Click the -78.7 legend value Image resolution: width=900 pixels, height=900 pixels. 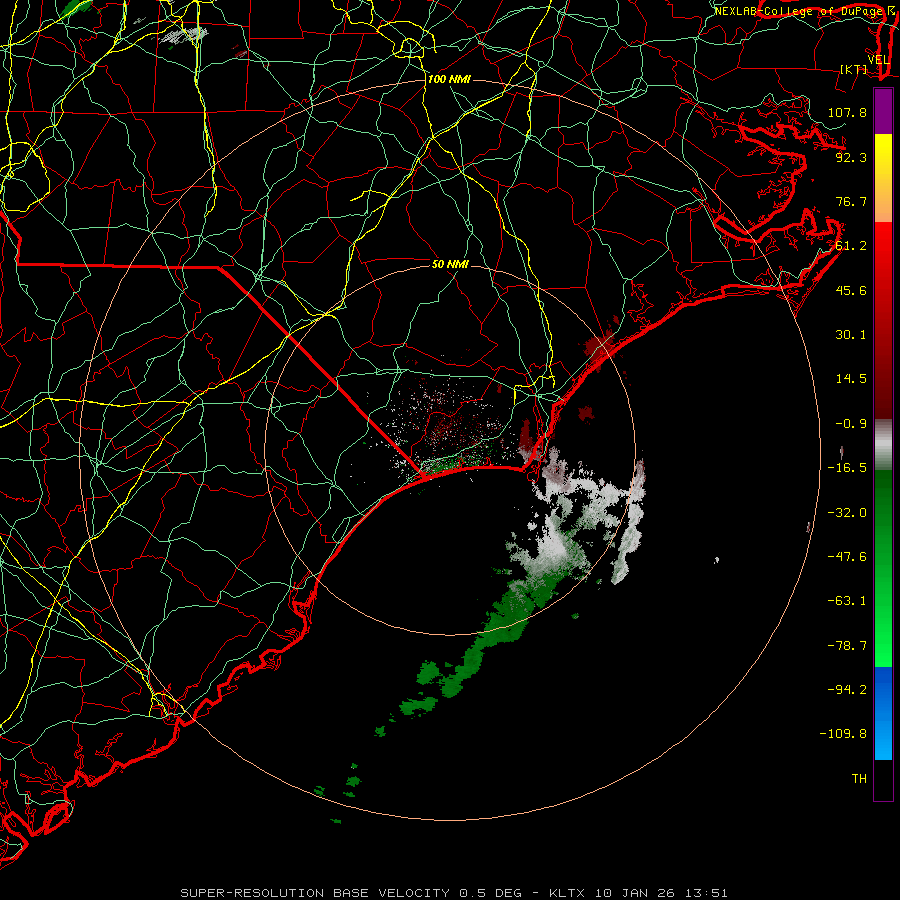(847, 646)
